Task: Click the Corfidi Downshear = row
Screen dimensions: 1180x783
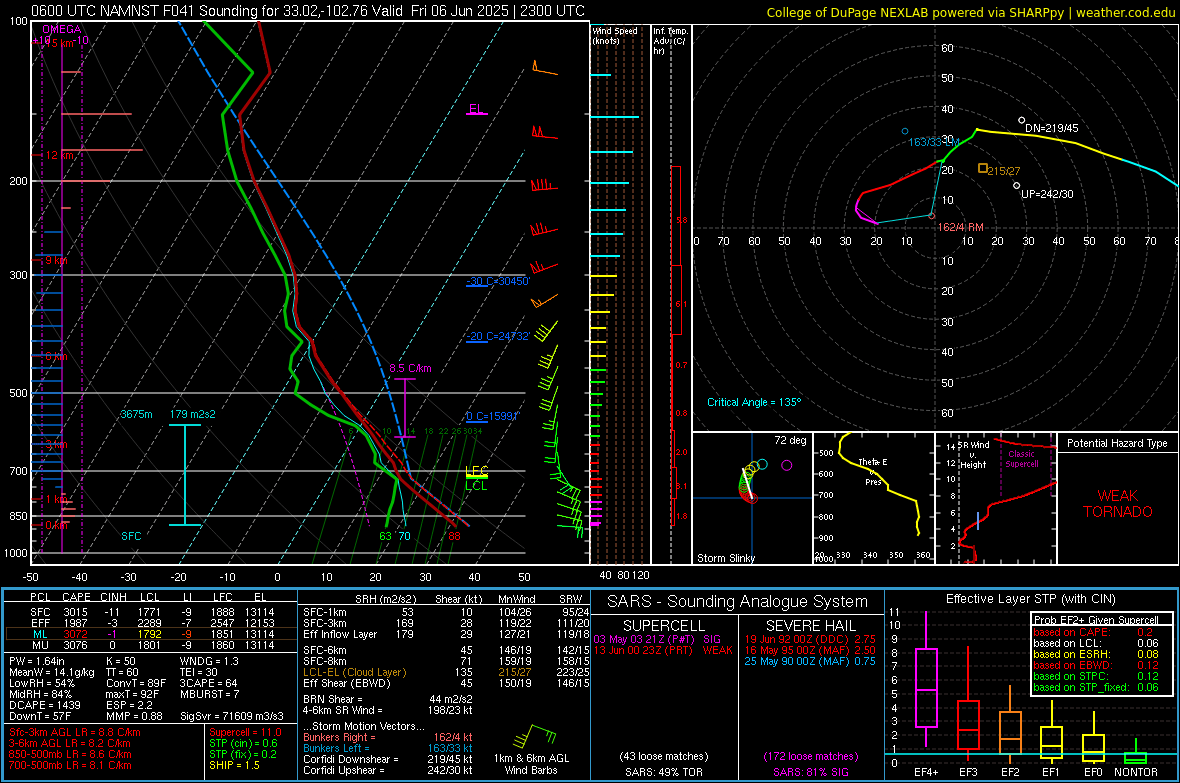Action: click(x=388, y=759)
